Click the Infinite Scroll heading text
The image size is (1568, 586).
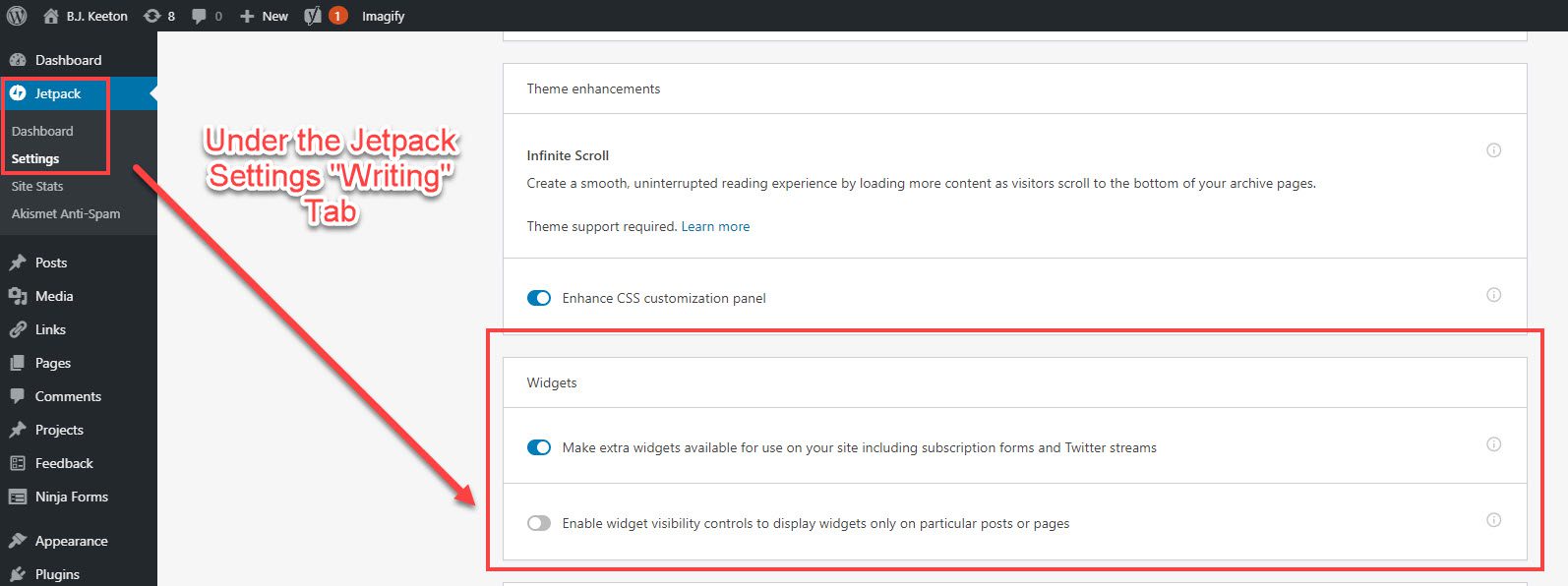coord(568,155)
